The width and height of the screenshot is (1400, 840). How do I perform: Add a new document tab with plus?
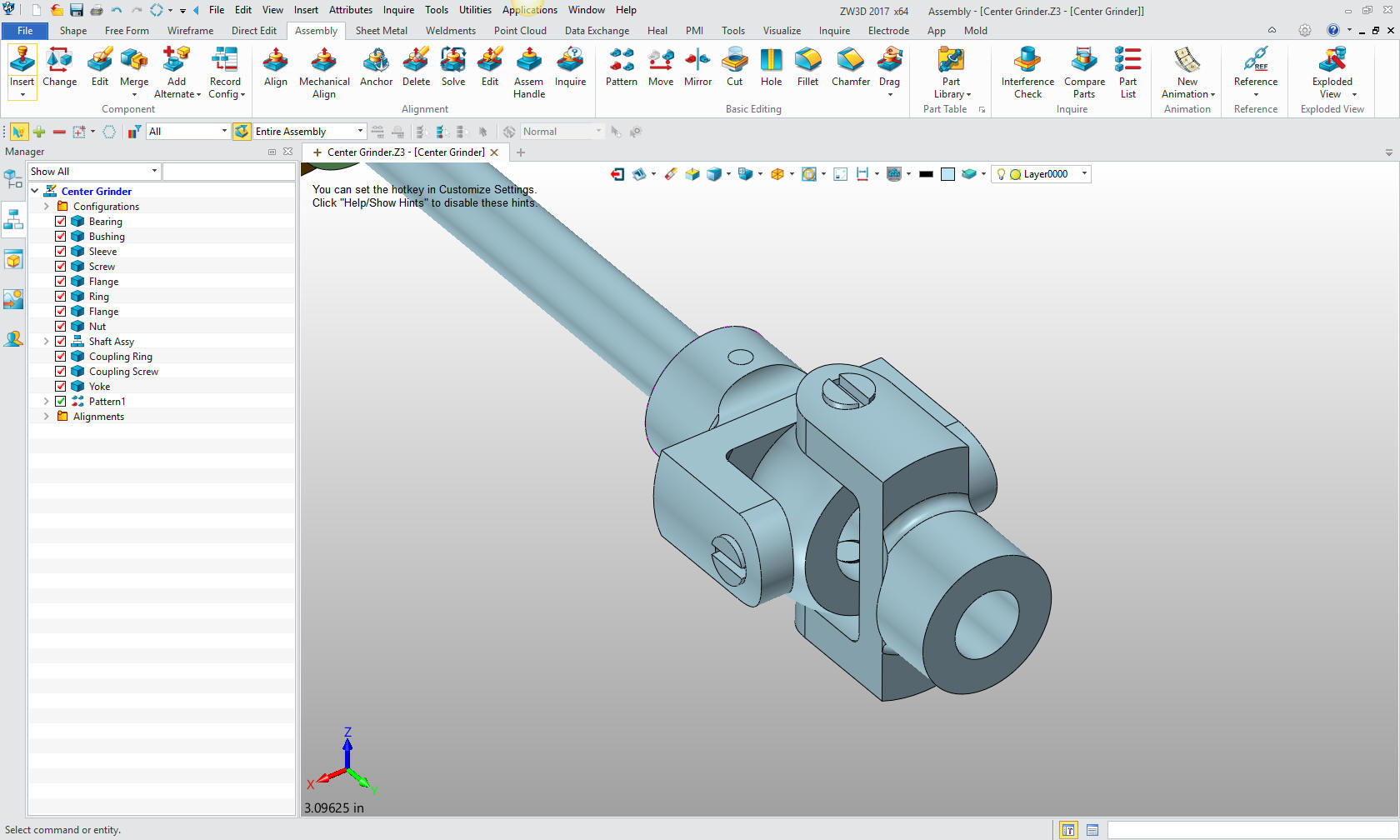click(x=521, y=152)
